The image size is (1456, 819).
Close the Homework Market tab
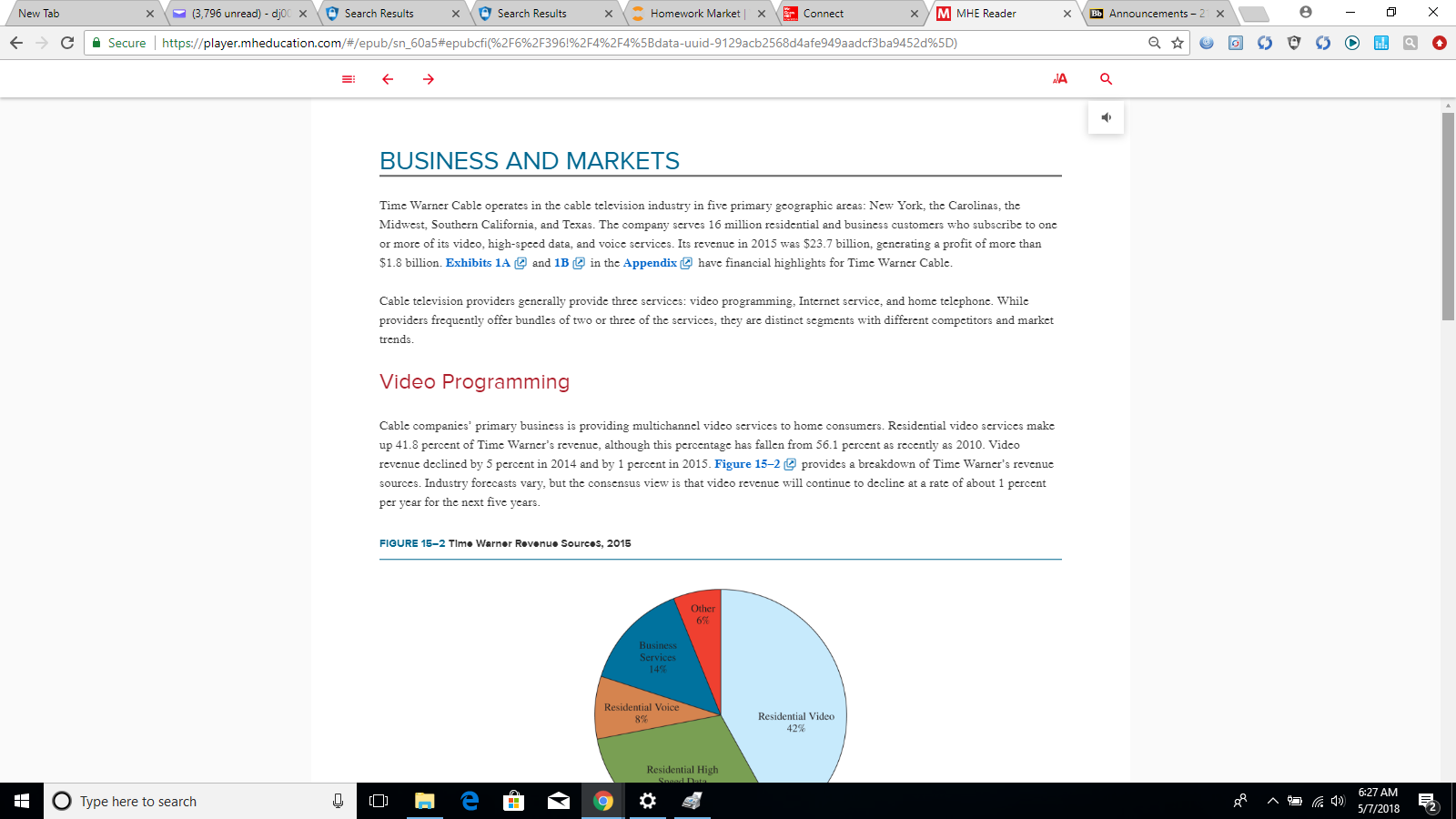[x=762, y=14]
